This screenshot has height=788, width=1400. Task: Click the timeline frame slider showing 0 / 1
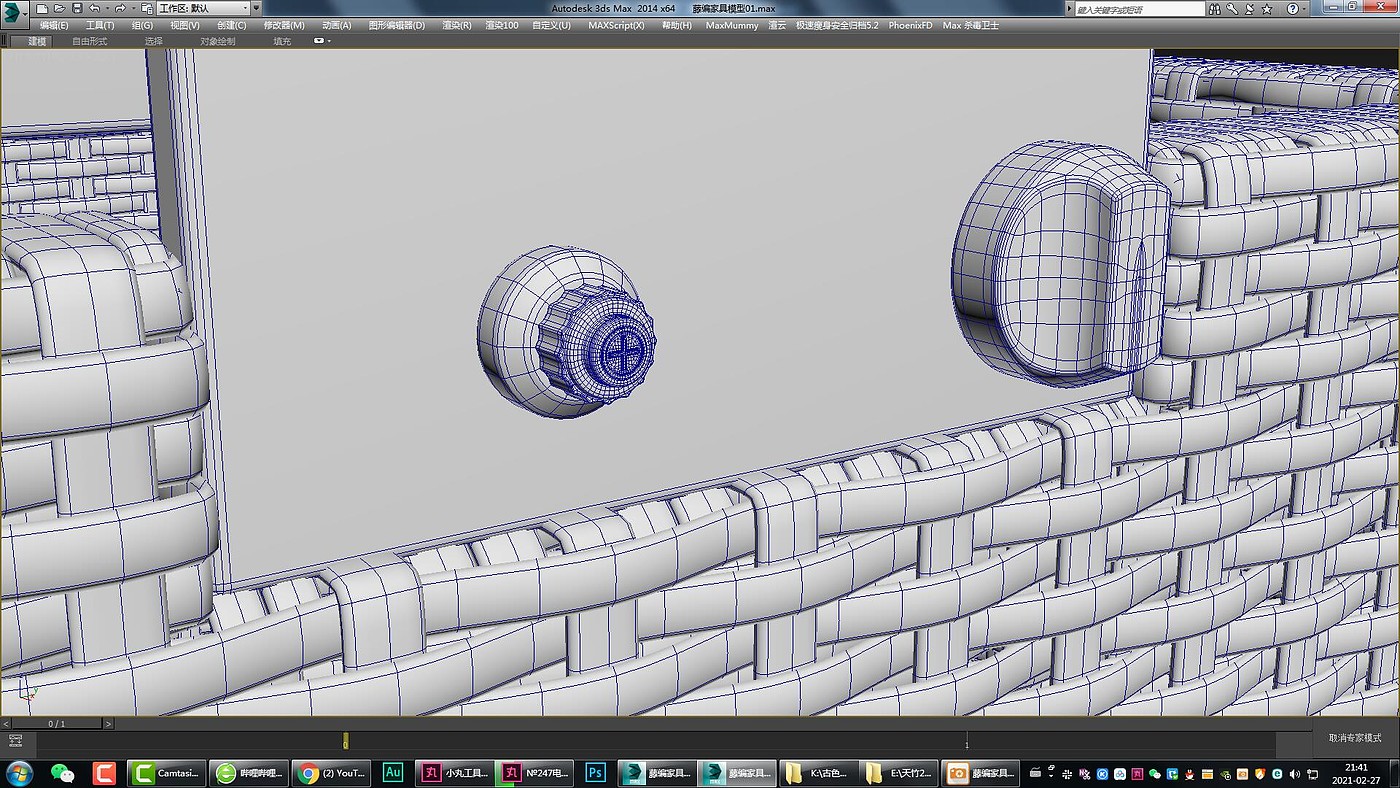point(57,723)
